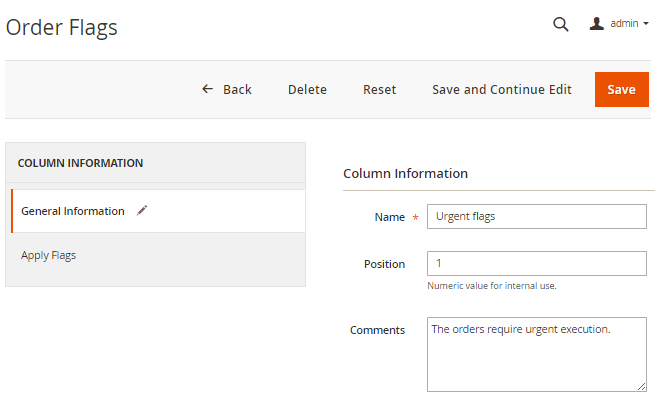
Task: Click the Name field label
Action: (389, 216)
